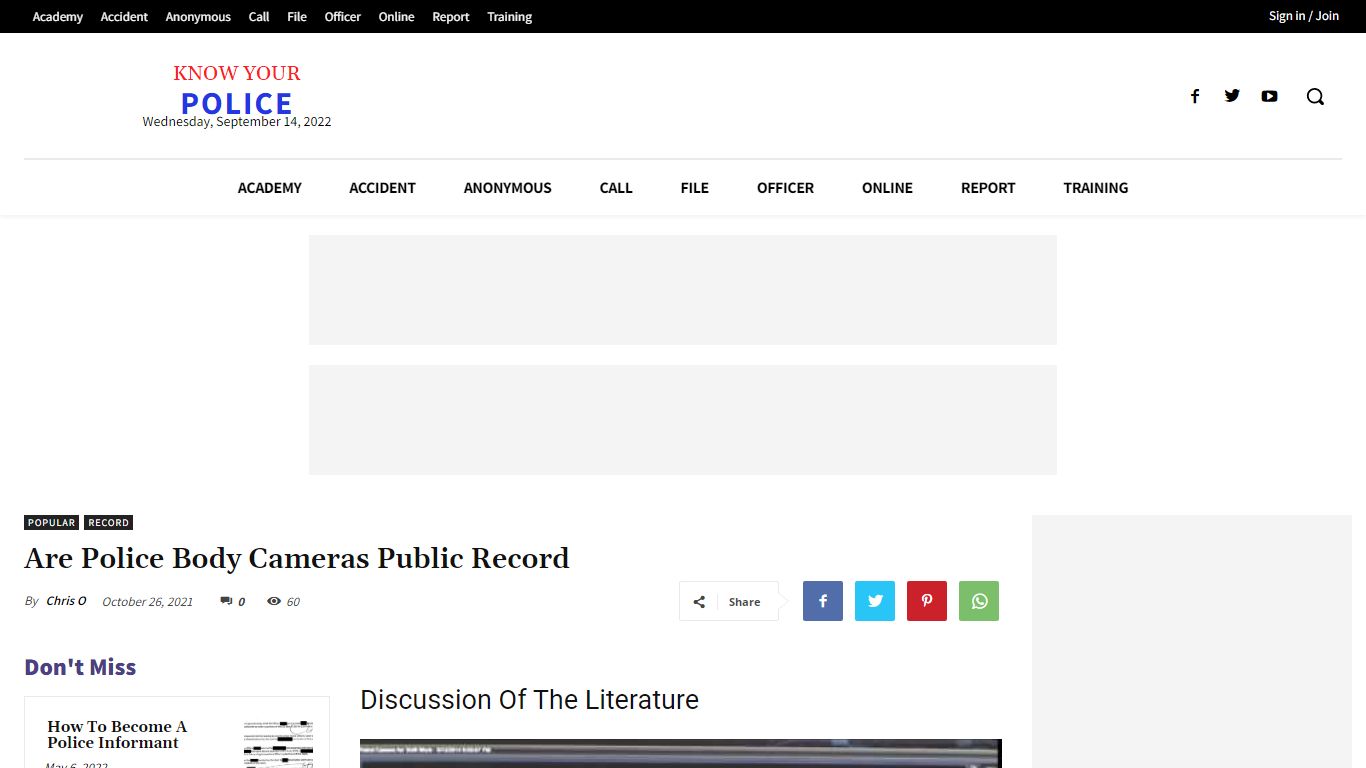The image size is (1366, 768).
Task: Open the header Twitter icon
Action: pos(1232,96)
